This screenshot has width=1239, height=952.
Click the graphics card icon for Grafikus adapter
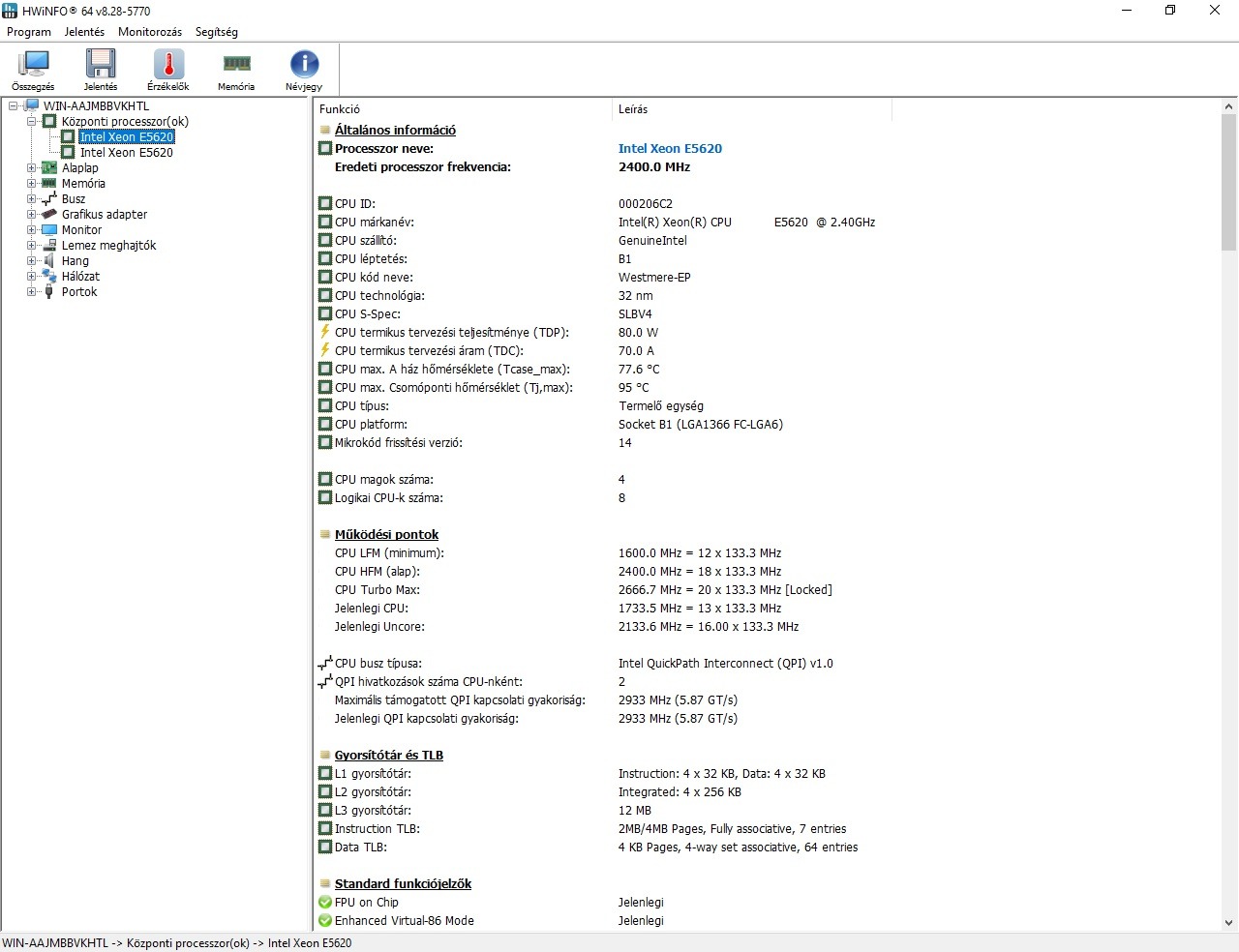point(49,214)
